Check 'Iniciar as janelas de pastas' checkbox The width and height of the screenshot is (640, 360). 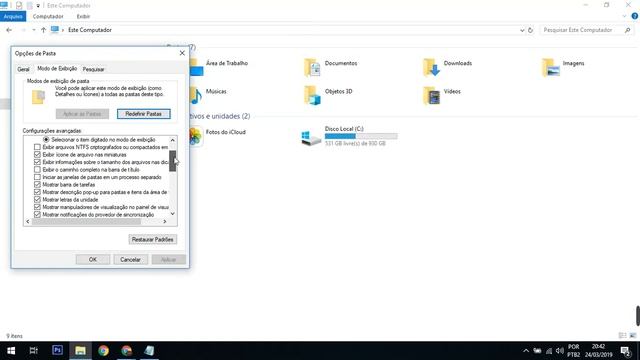[37, 177]
